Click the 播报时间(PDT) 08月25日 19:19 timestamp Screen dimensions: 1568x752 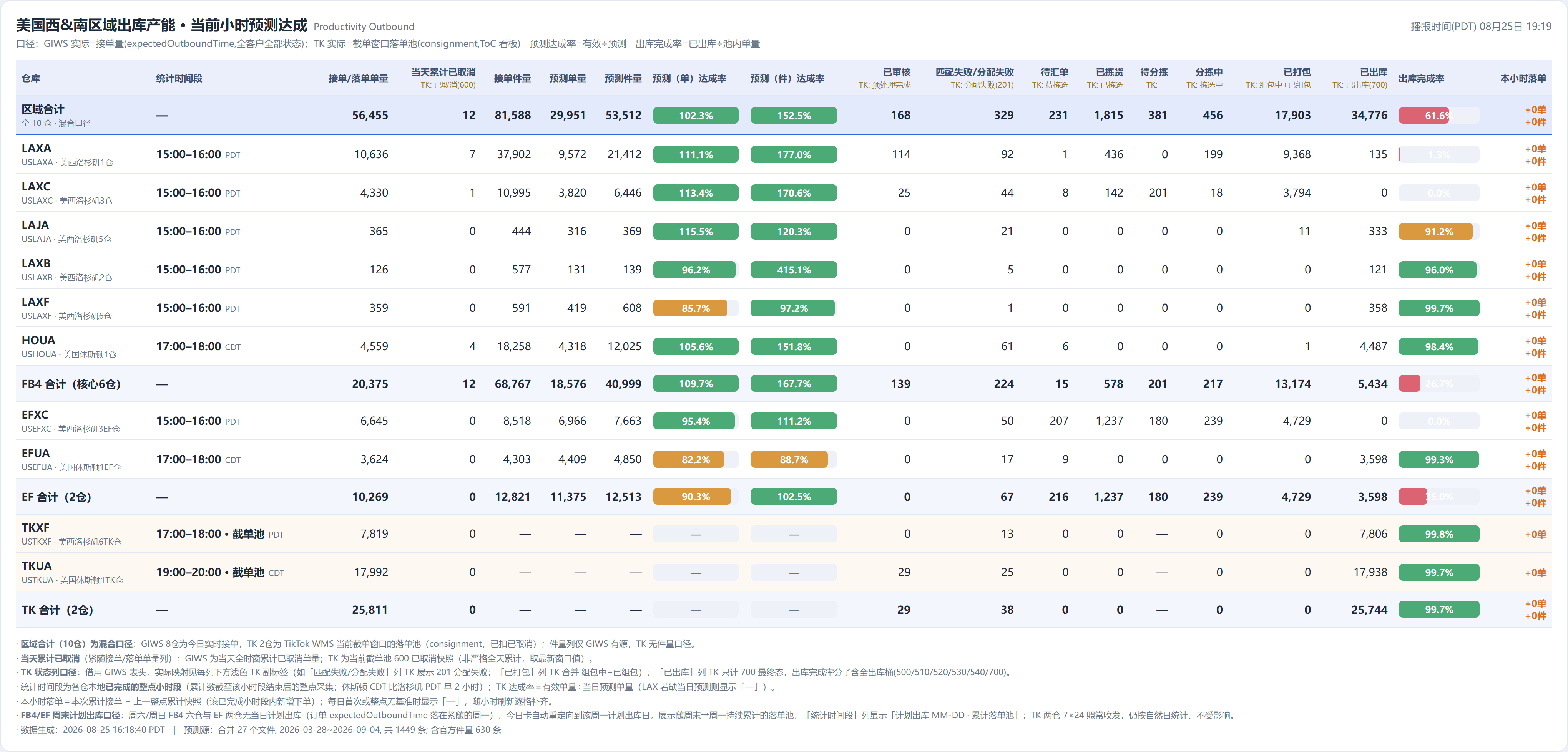pos(1481,26)
